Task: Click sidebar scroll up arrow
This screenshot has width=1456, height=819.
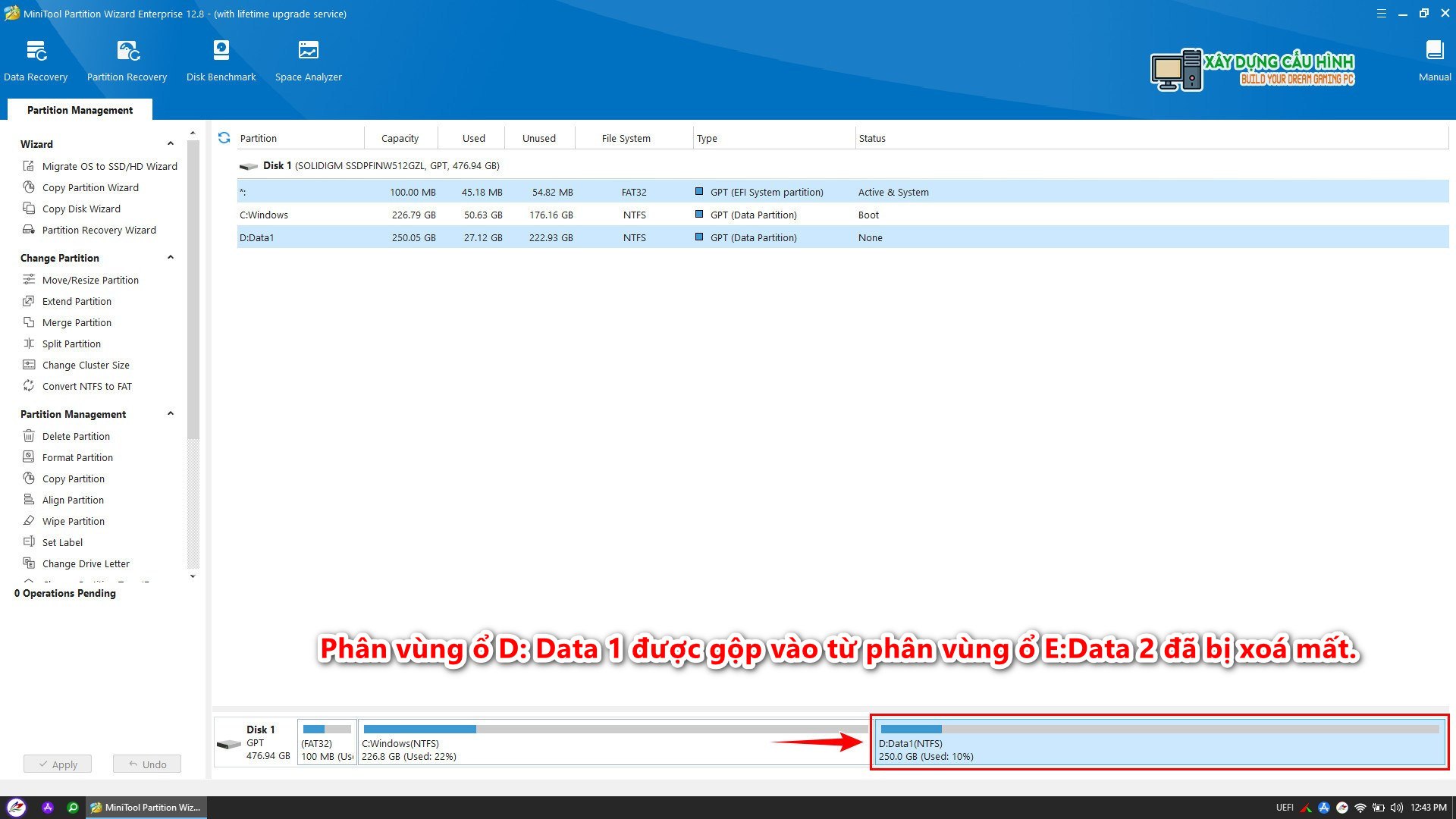Action: click(193, 133)
